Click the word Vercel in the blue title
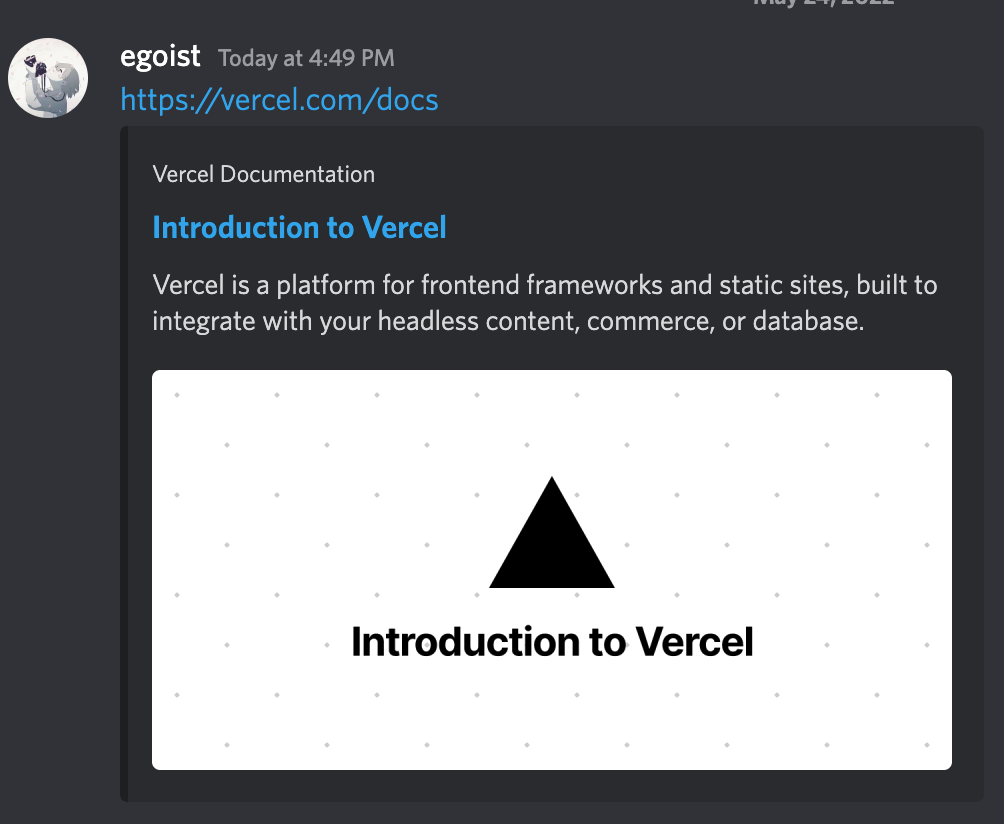The image size is (1004, 824). point(404,227)
